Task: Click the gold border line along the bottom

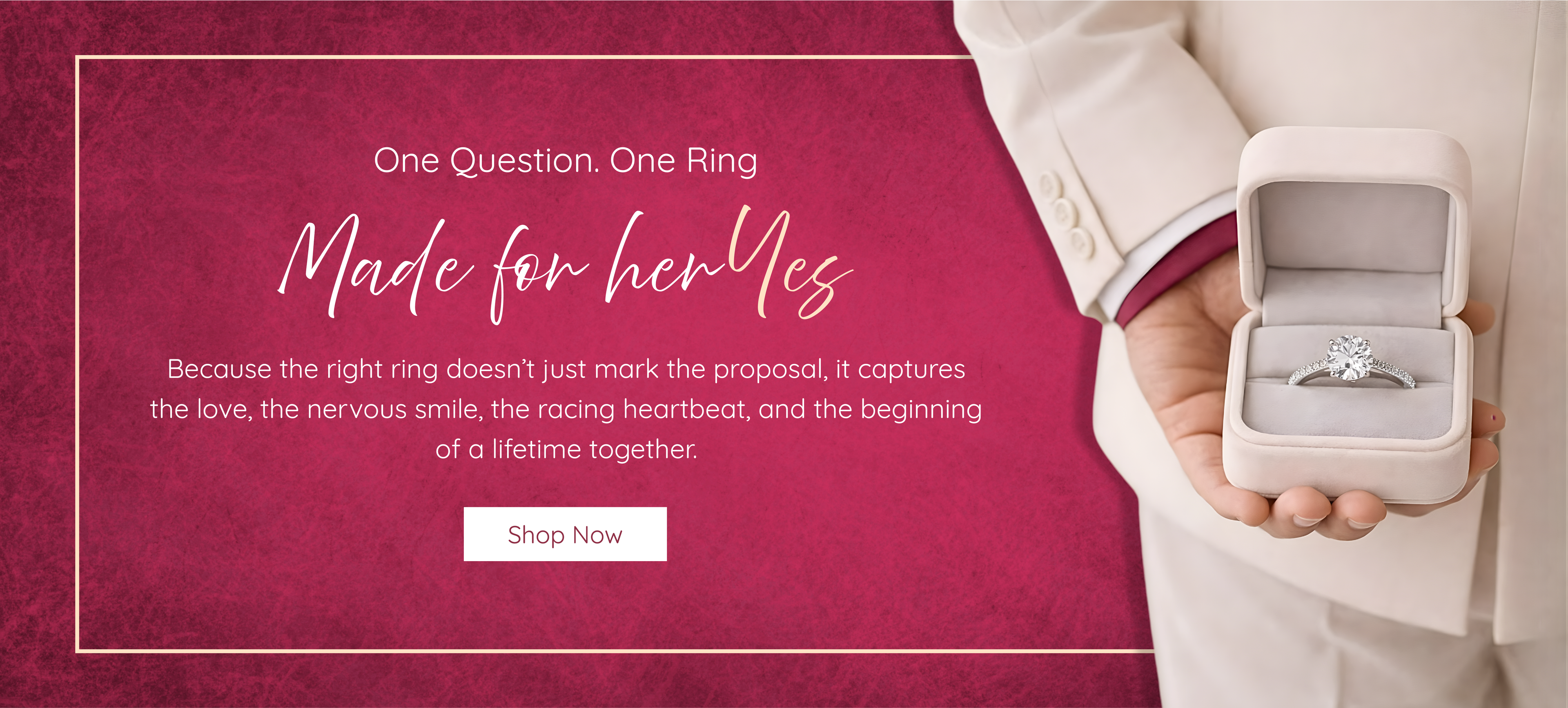Action: (x=615, y=651)
